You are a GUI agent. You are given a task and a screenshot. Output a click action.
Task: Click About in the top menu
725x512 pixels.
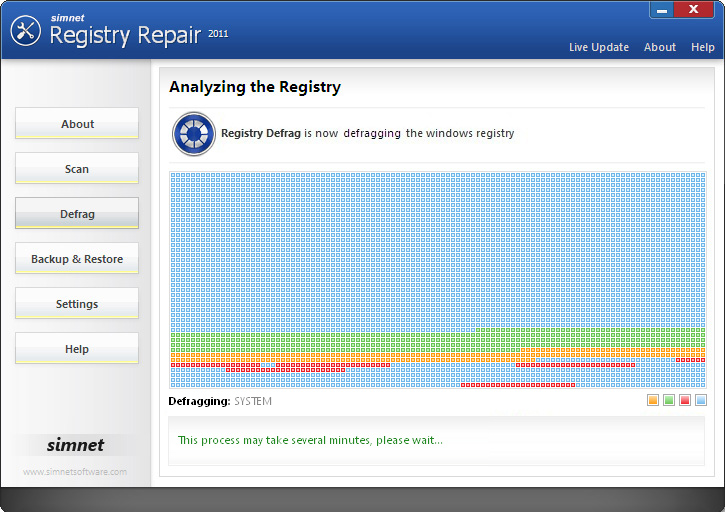(659, 47)
